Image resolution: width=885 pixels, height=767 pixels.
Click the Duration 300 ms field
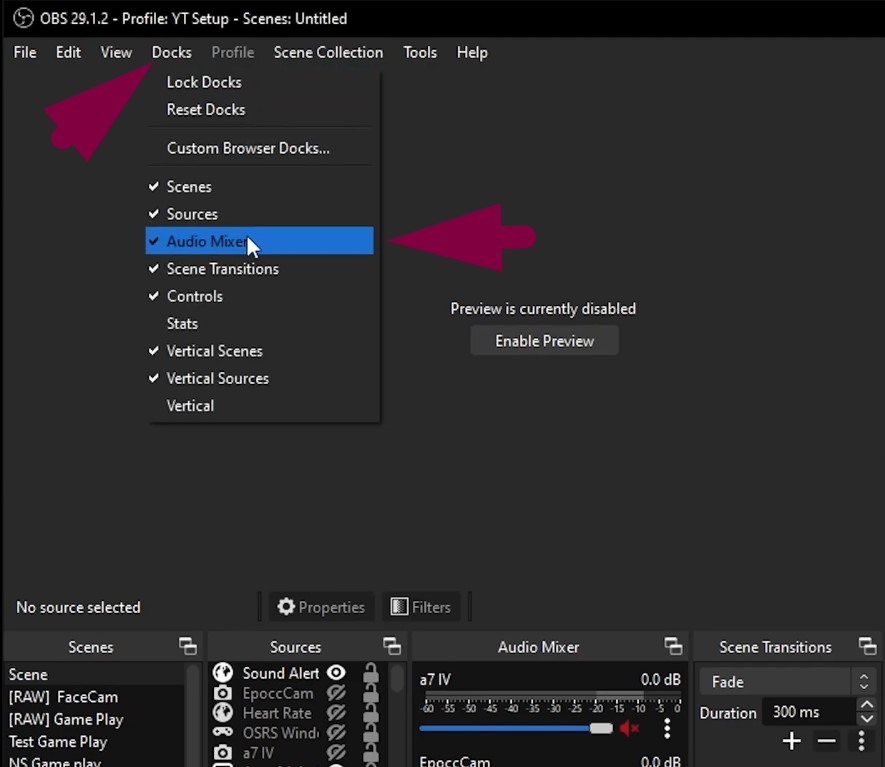[x=808, y=712]
